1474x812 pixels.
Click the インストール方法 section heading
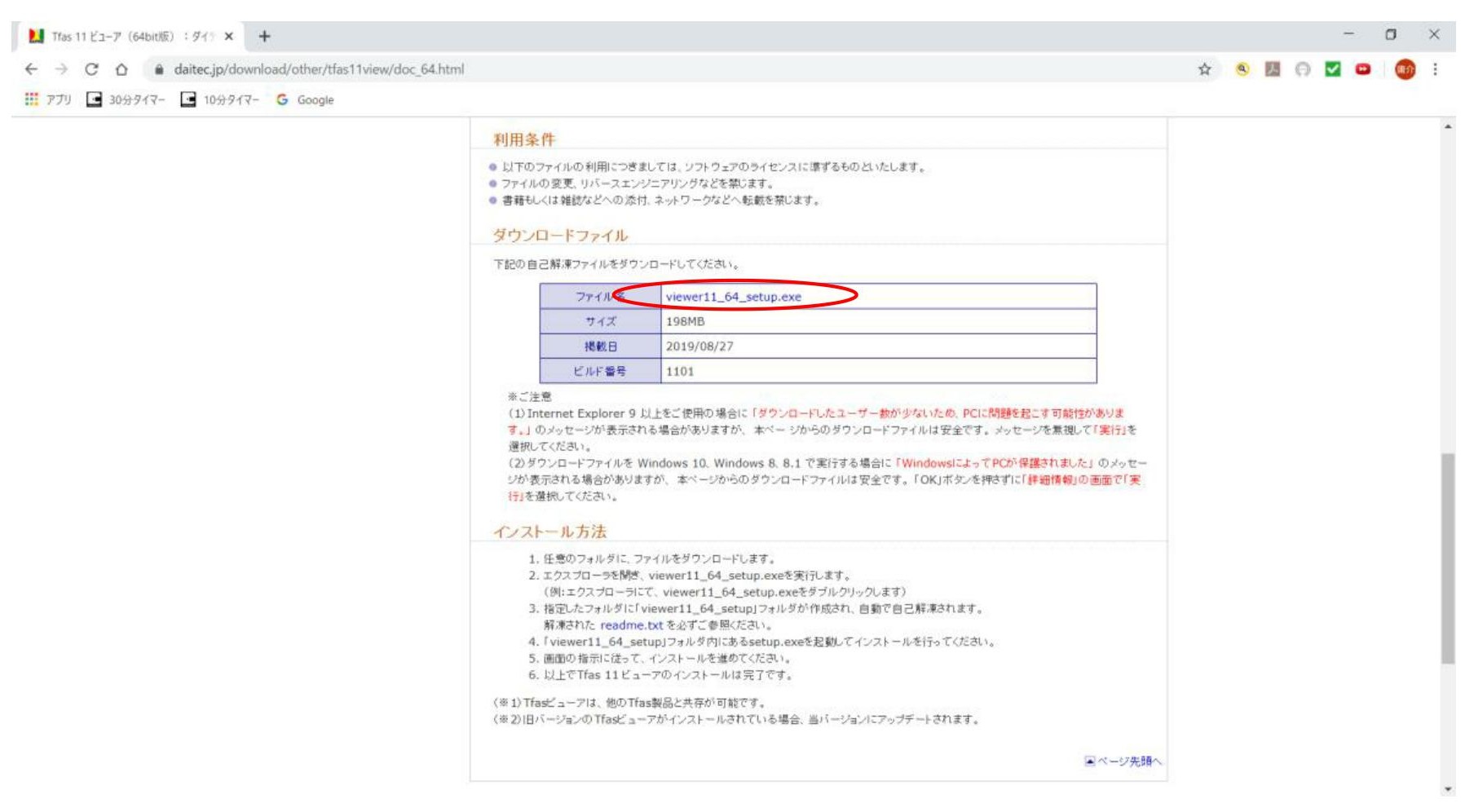pyautogui.click(x=549, y=532)
